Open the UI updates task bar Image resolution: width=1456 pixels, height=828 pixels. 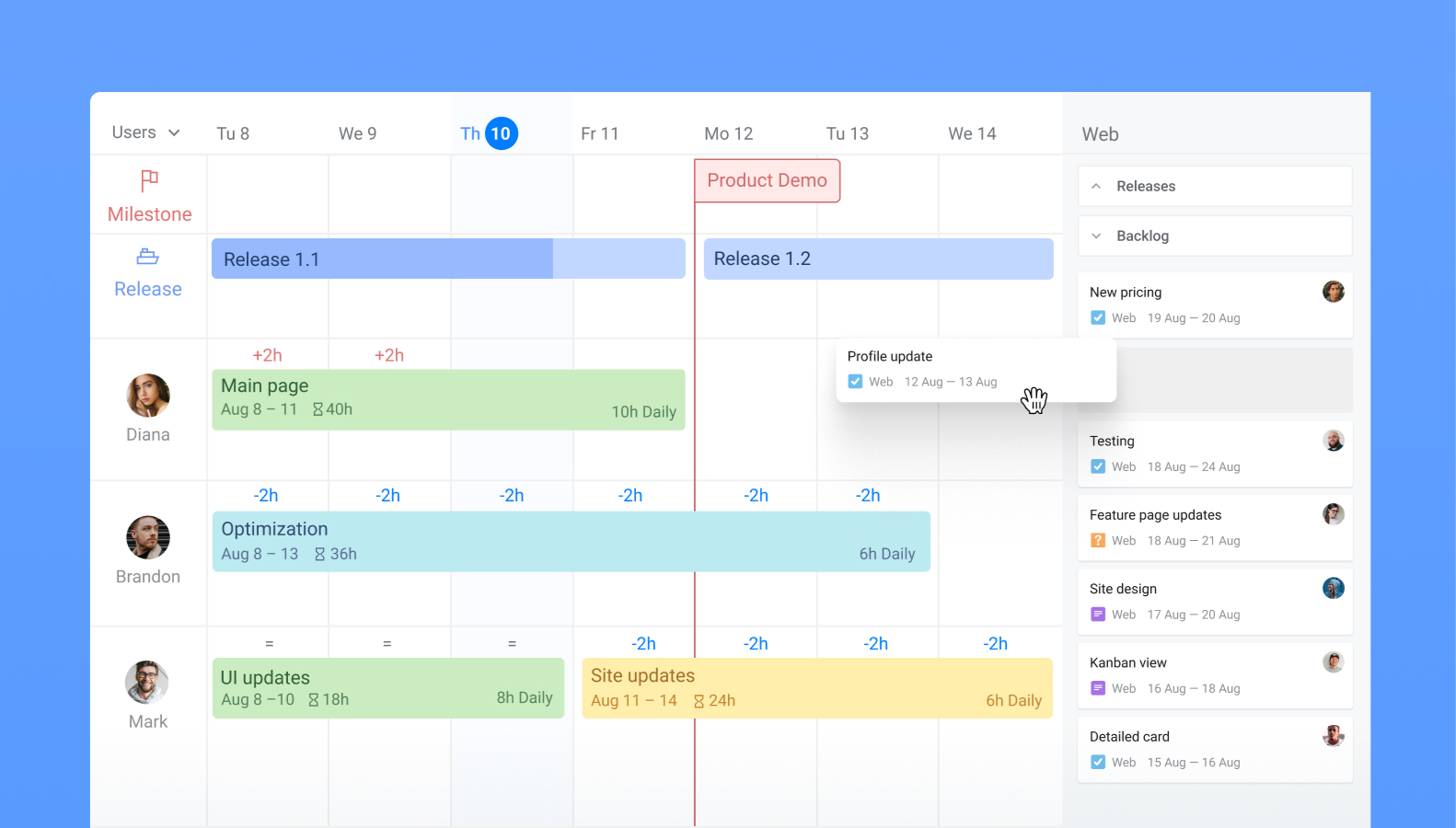click(x=387, y=688)
